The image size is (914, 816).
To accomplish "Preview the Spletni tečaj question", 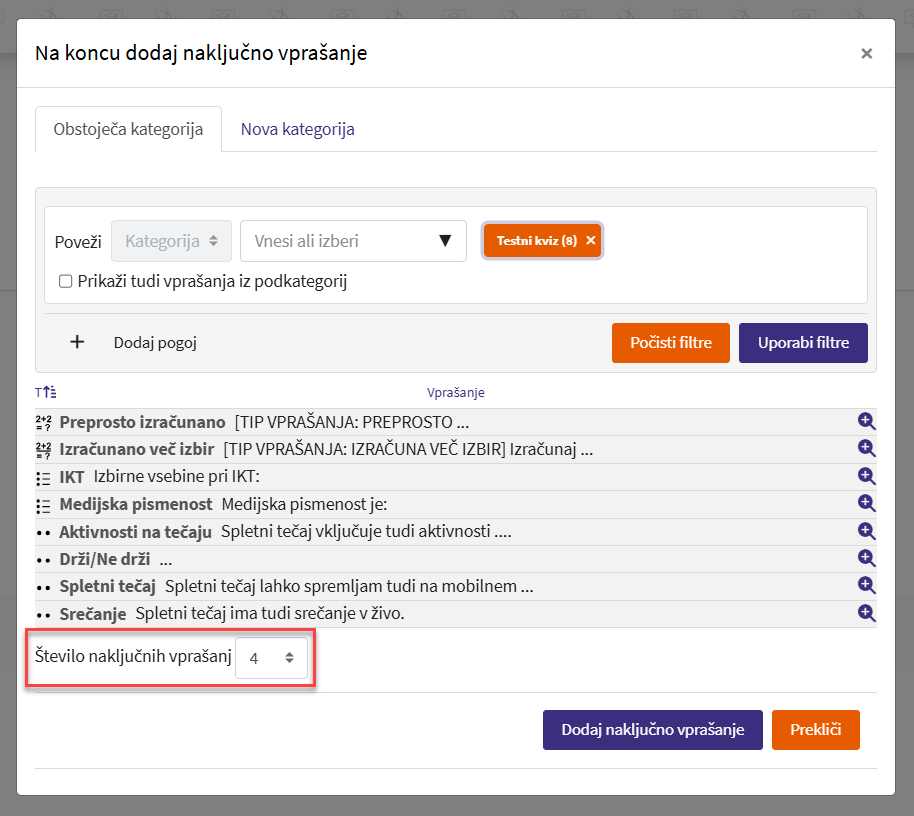I will click(866, 585).
